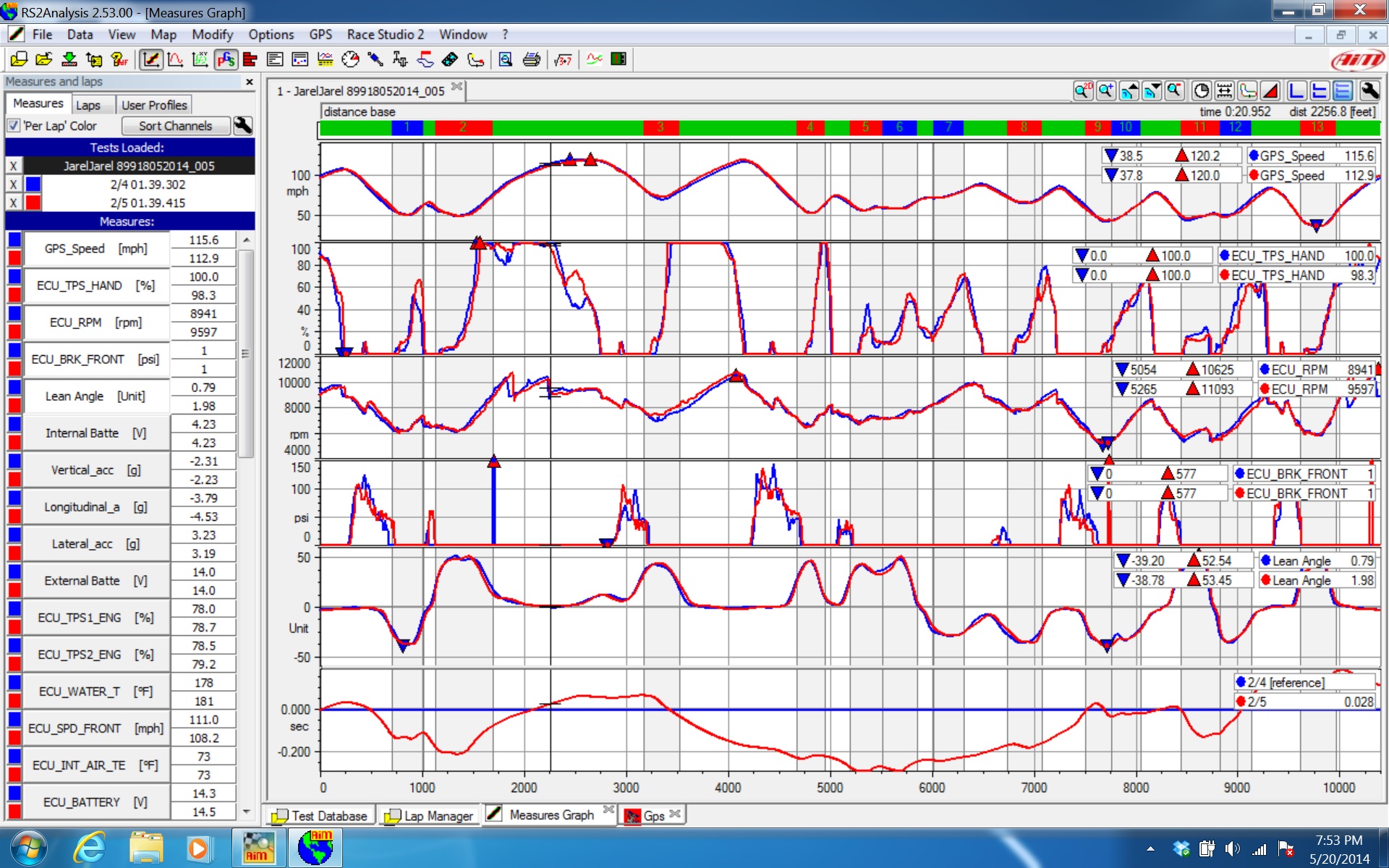
Task: Click wrench icon next to Sort Channels
Action: (243, 126)
